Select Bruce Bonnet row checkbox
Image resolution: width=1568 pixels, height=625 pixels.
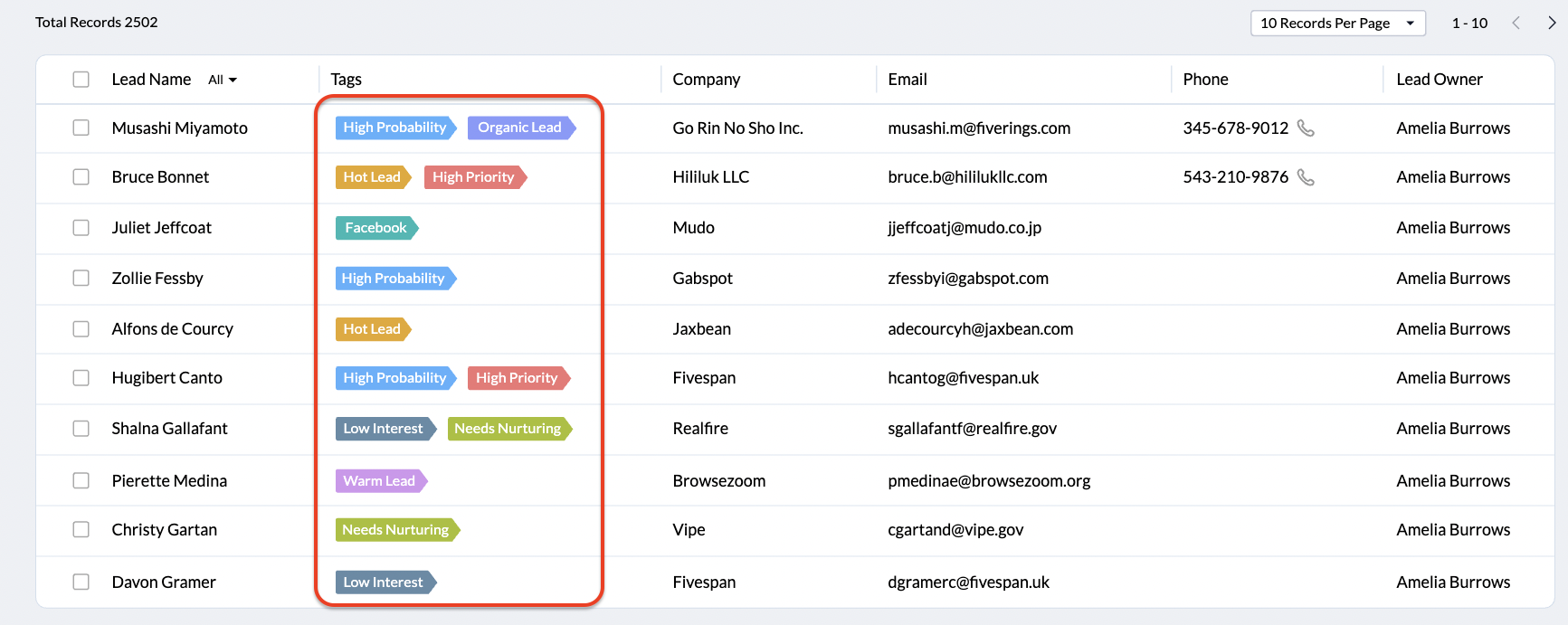point(81,176)
